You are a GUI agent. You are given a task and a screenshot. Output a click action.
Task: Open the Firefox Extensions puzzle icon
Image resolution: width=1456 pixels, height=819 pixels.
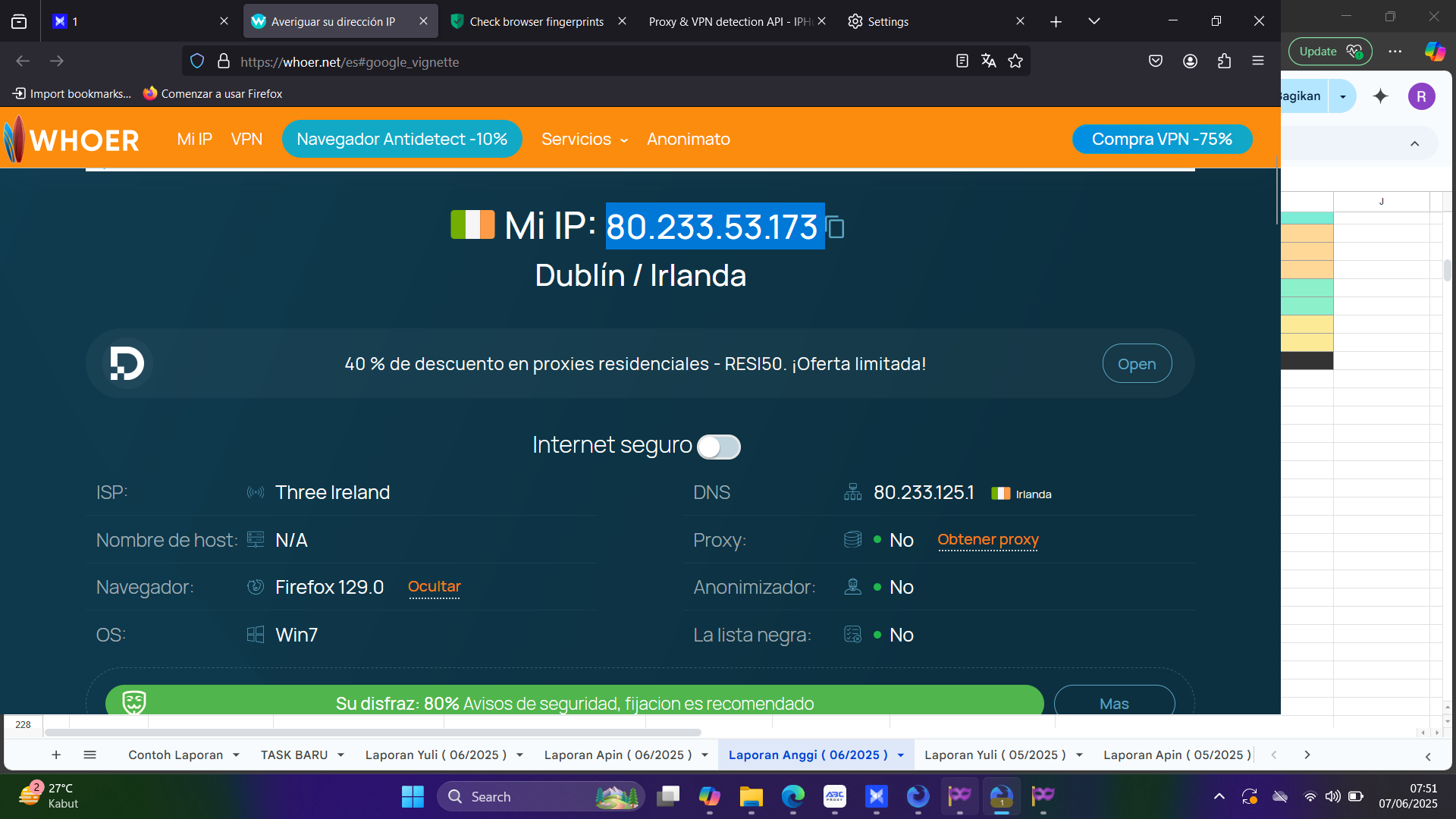click(1224, 61)
